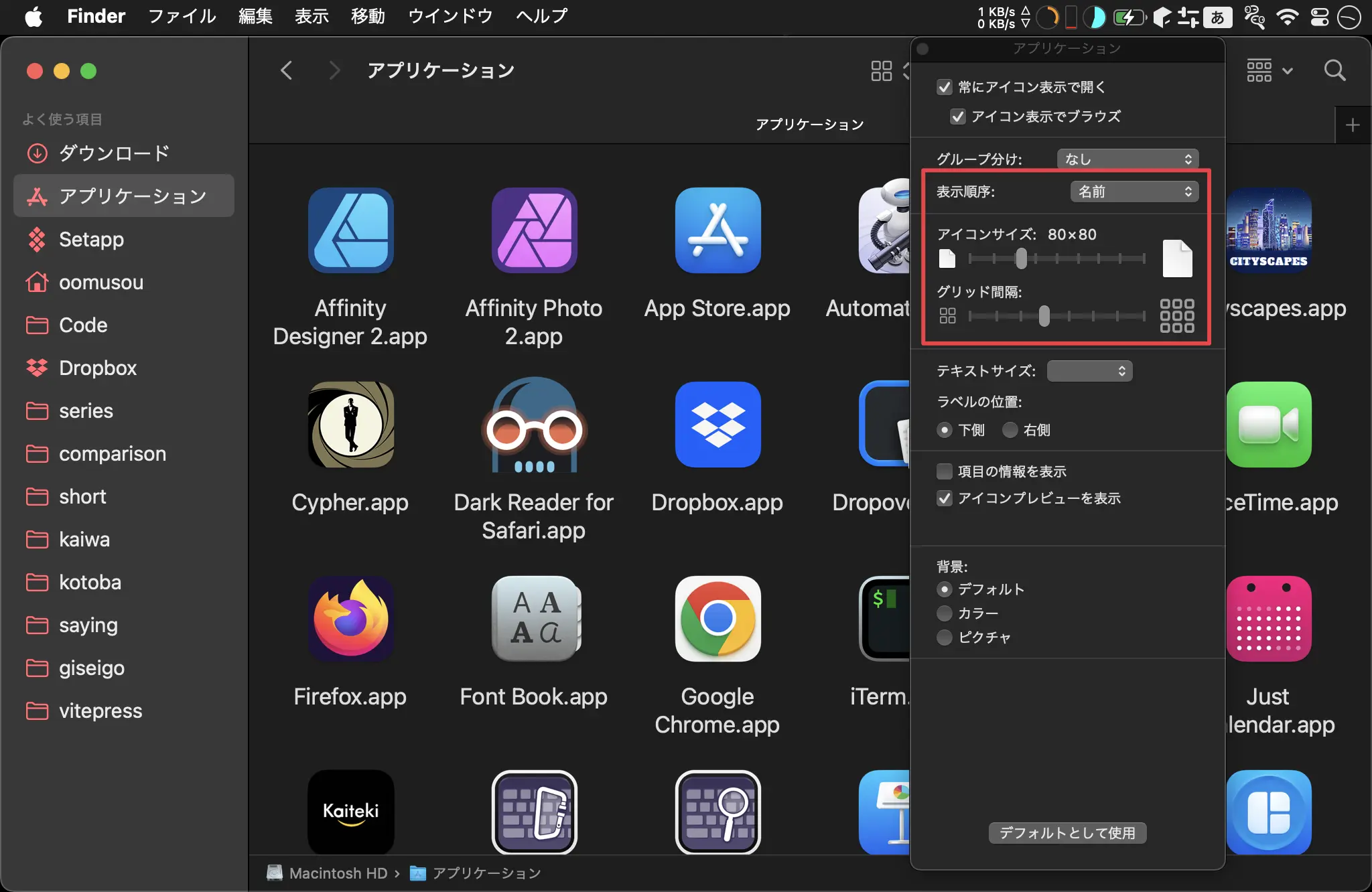Select the Kaiteki app icon
Image resolution: width=1372 pixels, height=892 pixels.
click(x=350, y=812)
